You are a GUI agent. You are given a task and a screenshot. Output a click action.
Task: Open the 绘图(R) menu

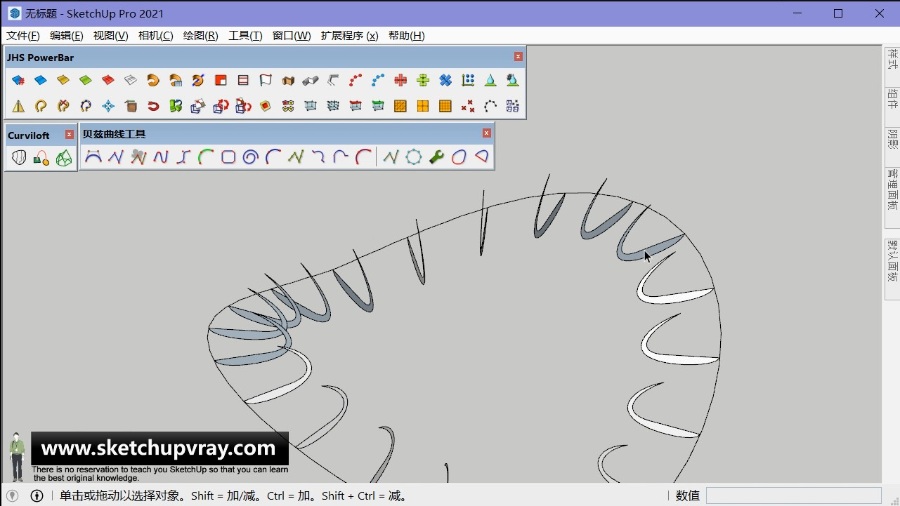tap(200, 36)
